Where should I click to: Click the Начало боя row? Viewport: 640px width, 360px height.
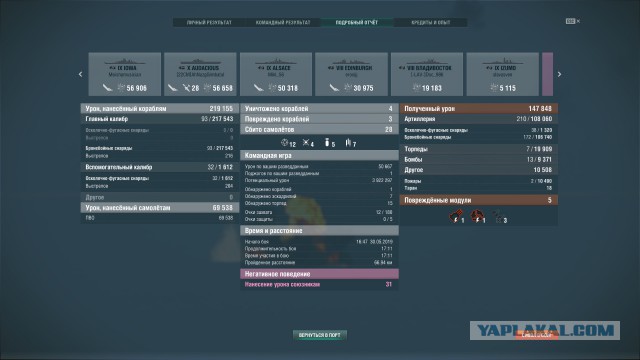tap(319, 242)
